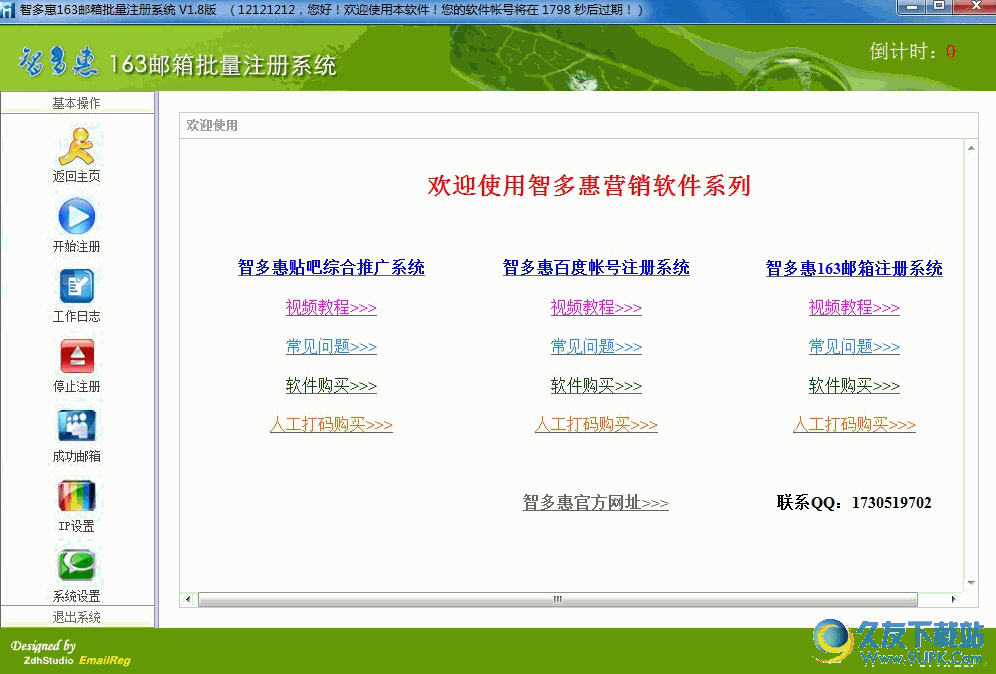The image size is (996, 674).
Task: Open the IP设置 colorful icon
Action: click(x=76, y=495)
